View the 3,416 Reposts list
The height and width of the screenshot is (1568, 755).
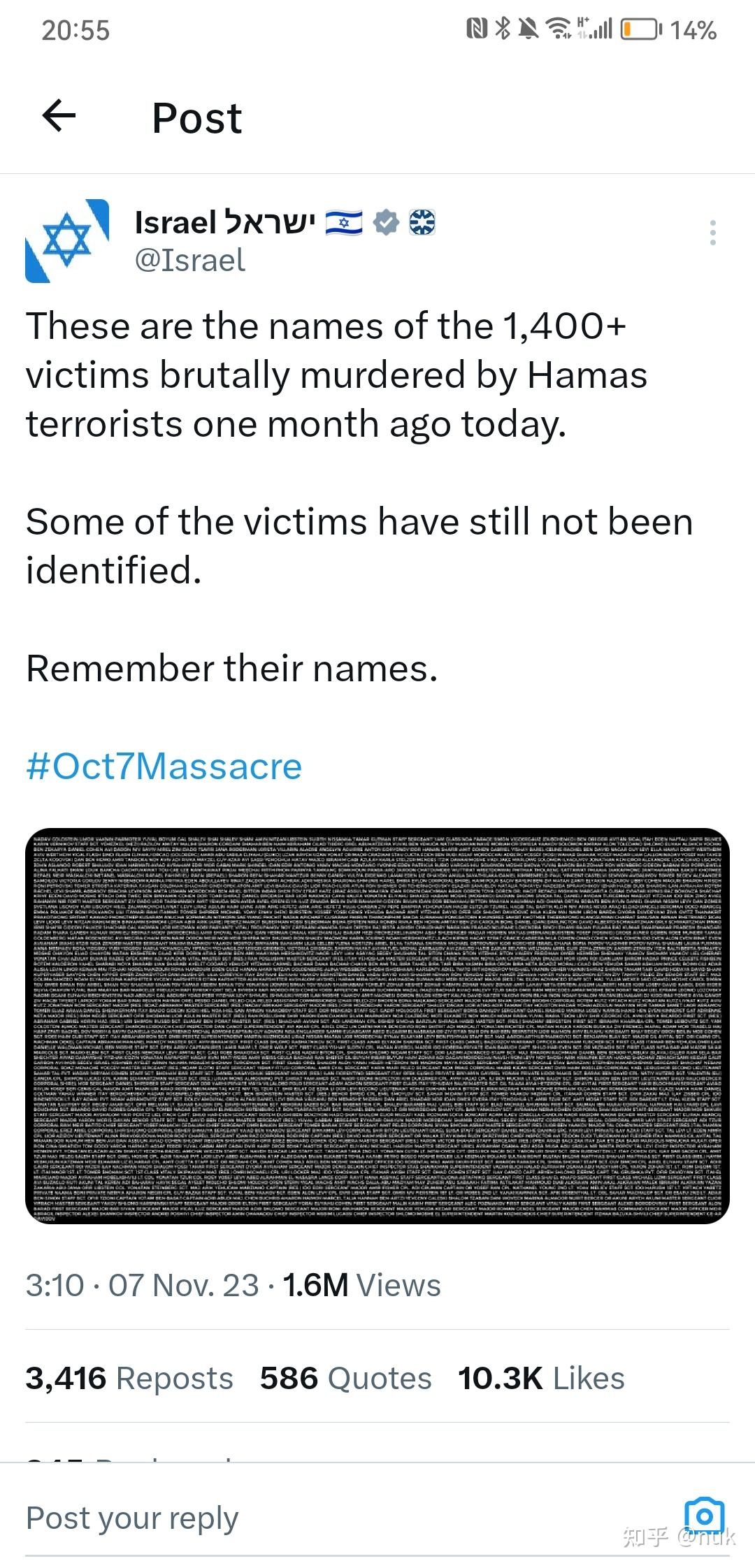pos(129,1378)
